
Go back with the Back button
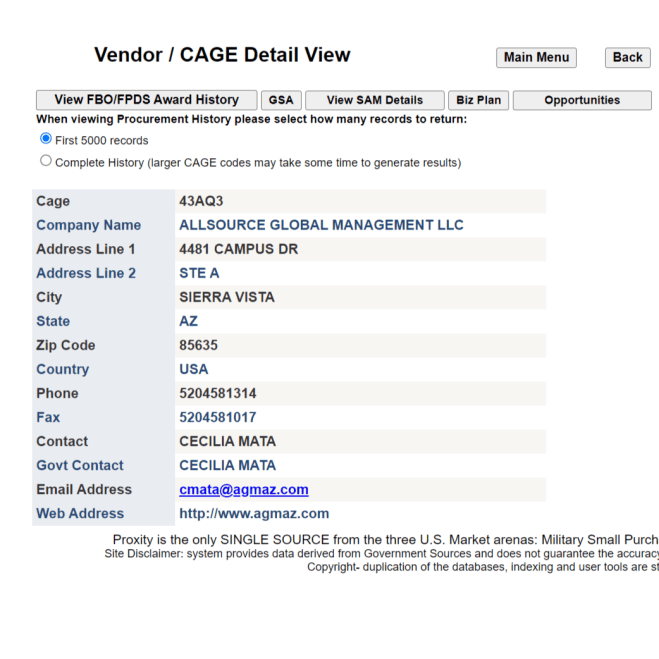tap(627, 58)
